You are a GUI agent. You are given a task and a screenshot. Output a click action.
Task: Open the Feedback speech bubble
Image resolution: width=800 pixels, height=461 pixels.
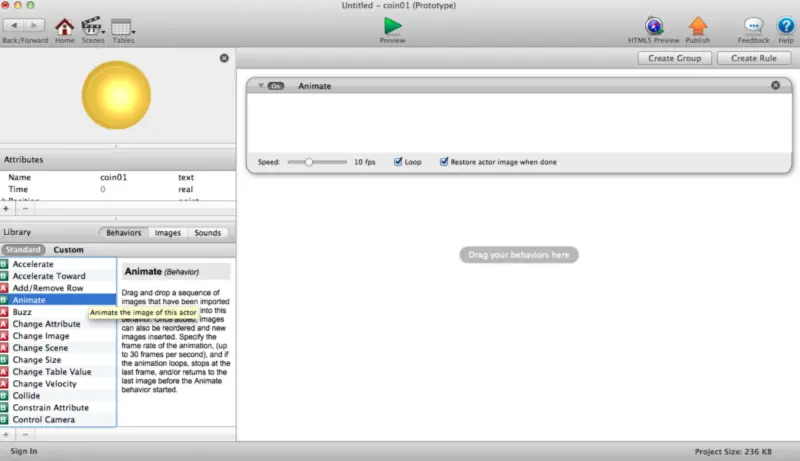753,25
